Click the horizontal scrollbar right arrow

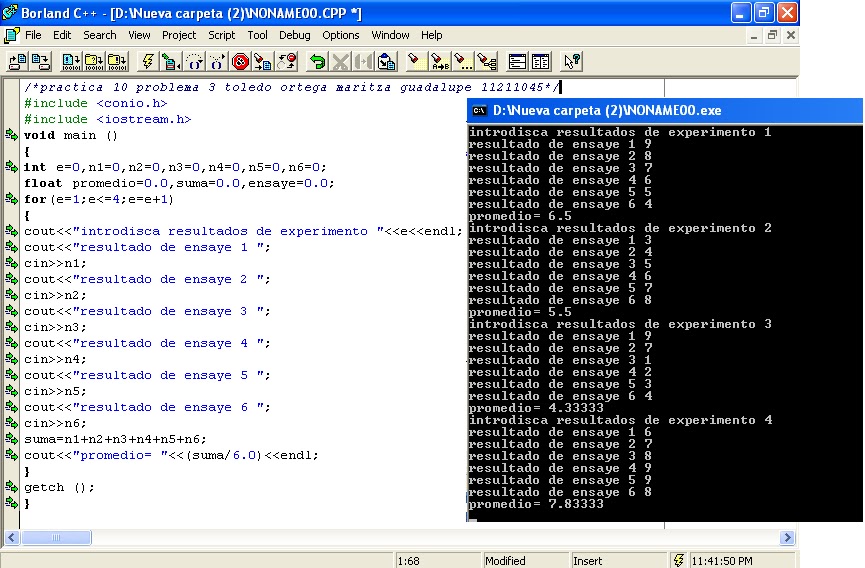(x=787, y=537)
